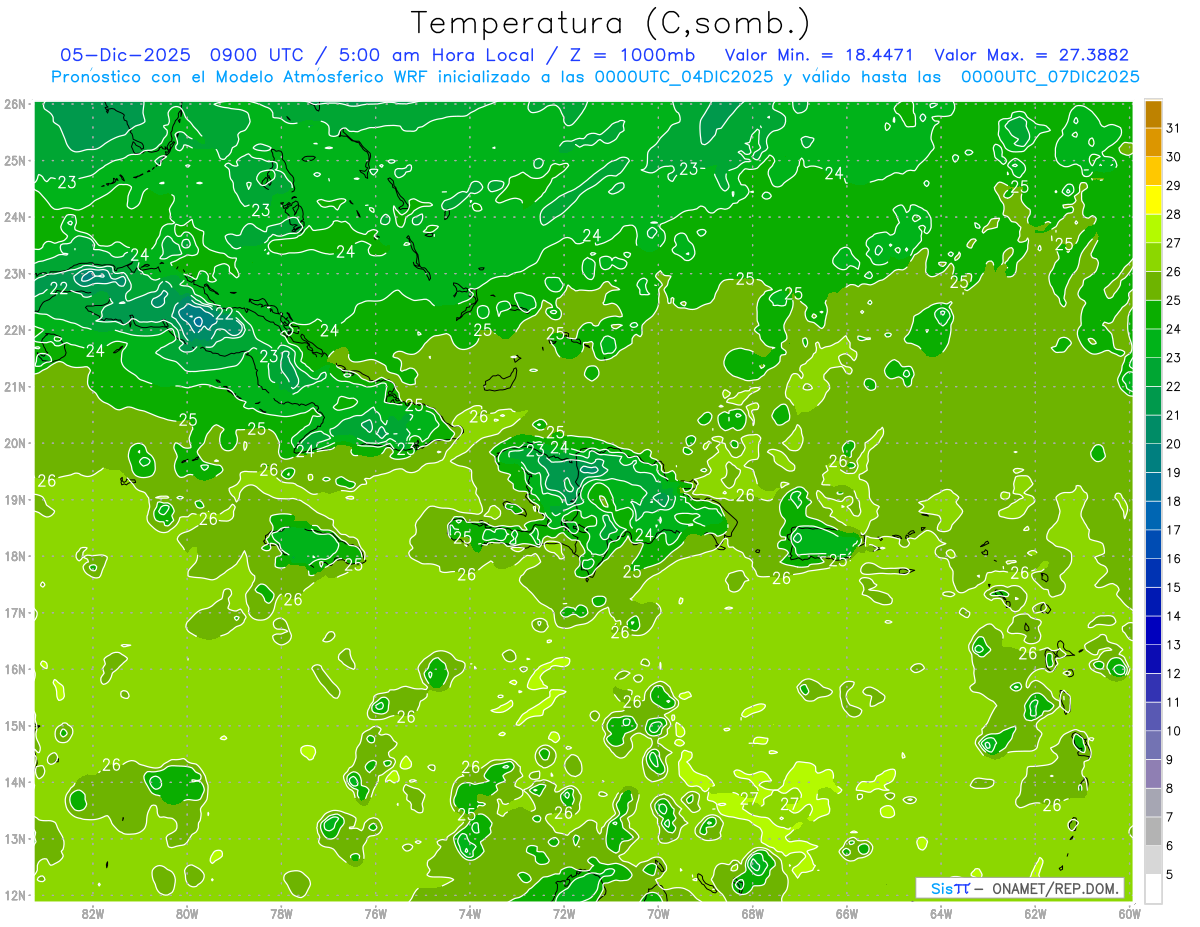Click the "22N" latitude axis label
Viewport: 1200px width, 927px height.
15,330
